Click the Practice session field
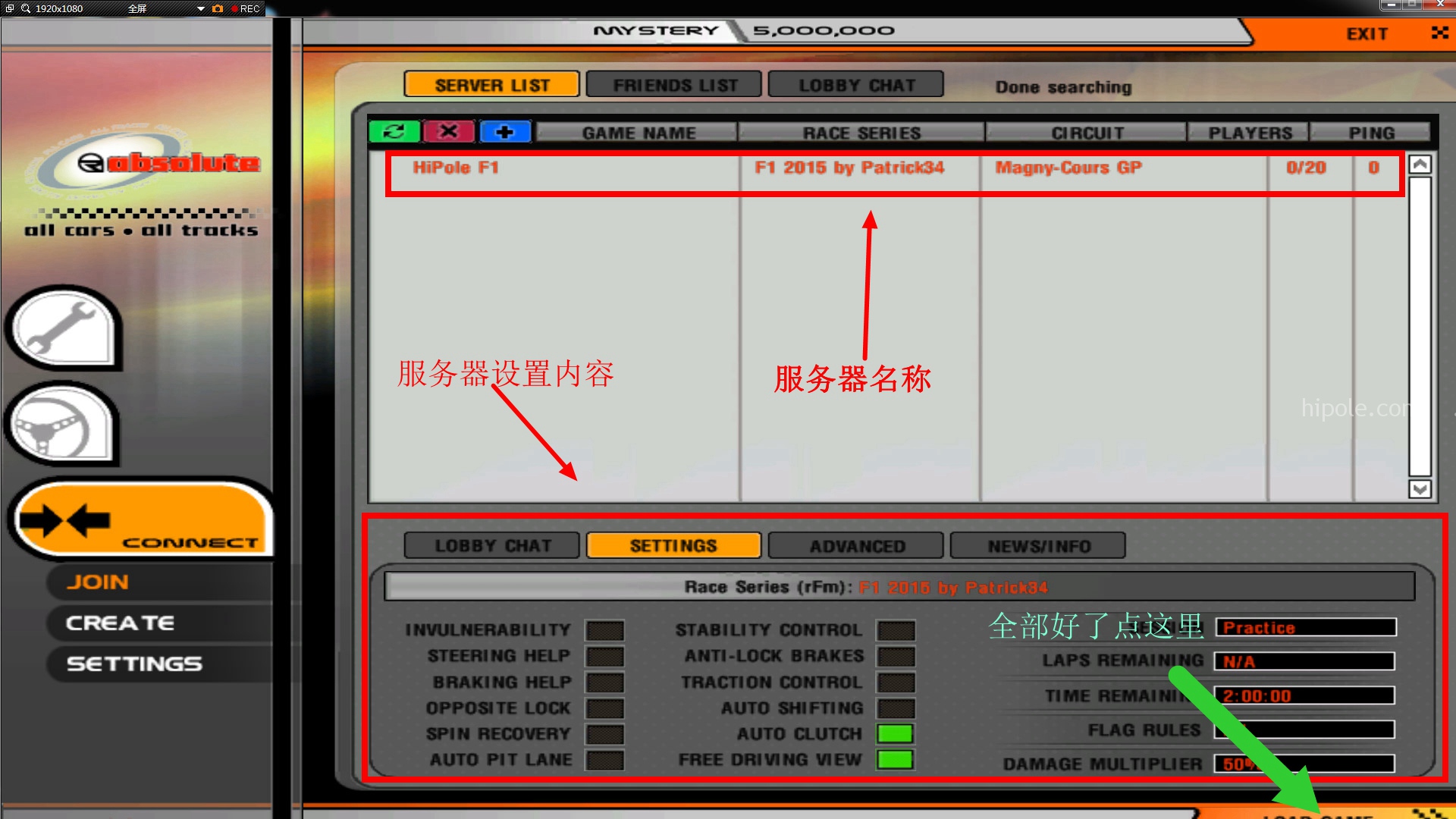This screenshot has width=1456, height=819. click(1305, 627)
